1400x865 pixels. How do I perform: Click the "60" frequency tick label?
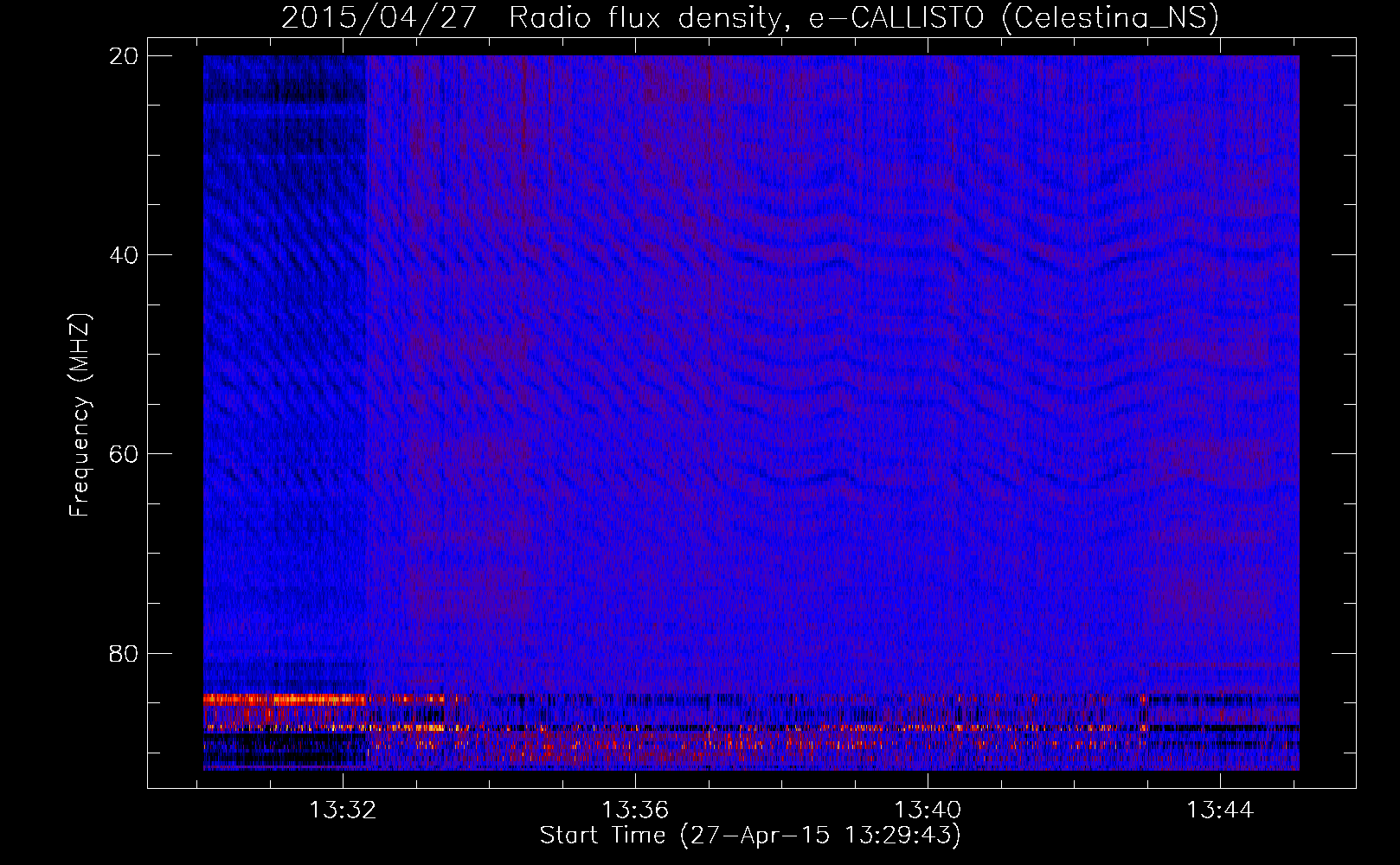tap(124, 454)
